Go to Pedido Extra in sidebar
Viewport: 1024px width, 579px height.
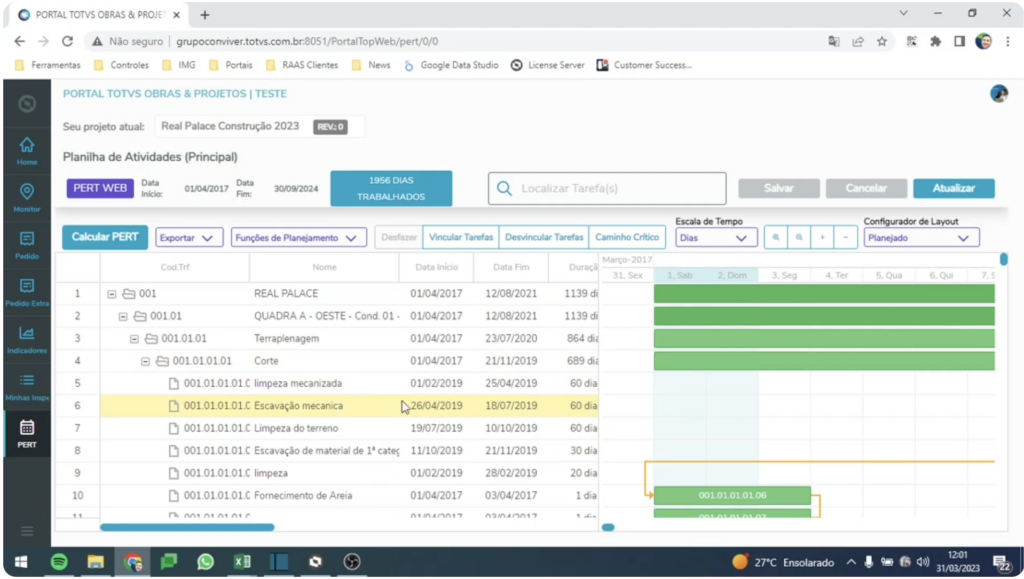[x=27, y=291]
